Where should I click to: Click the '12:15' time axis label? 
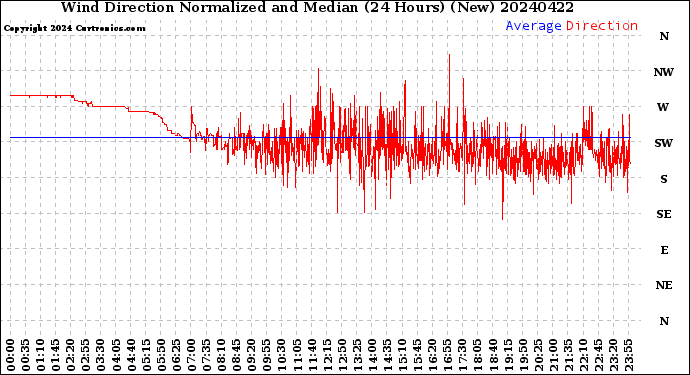(327, 355)
